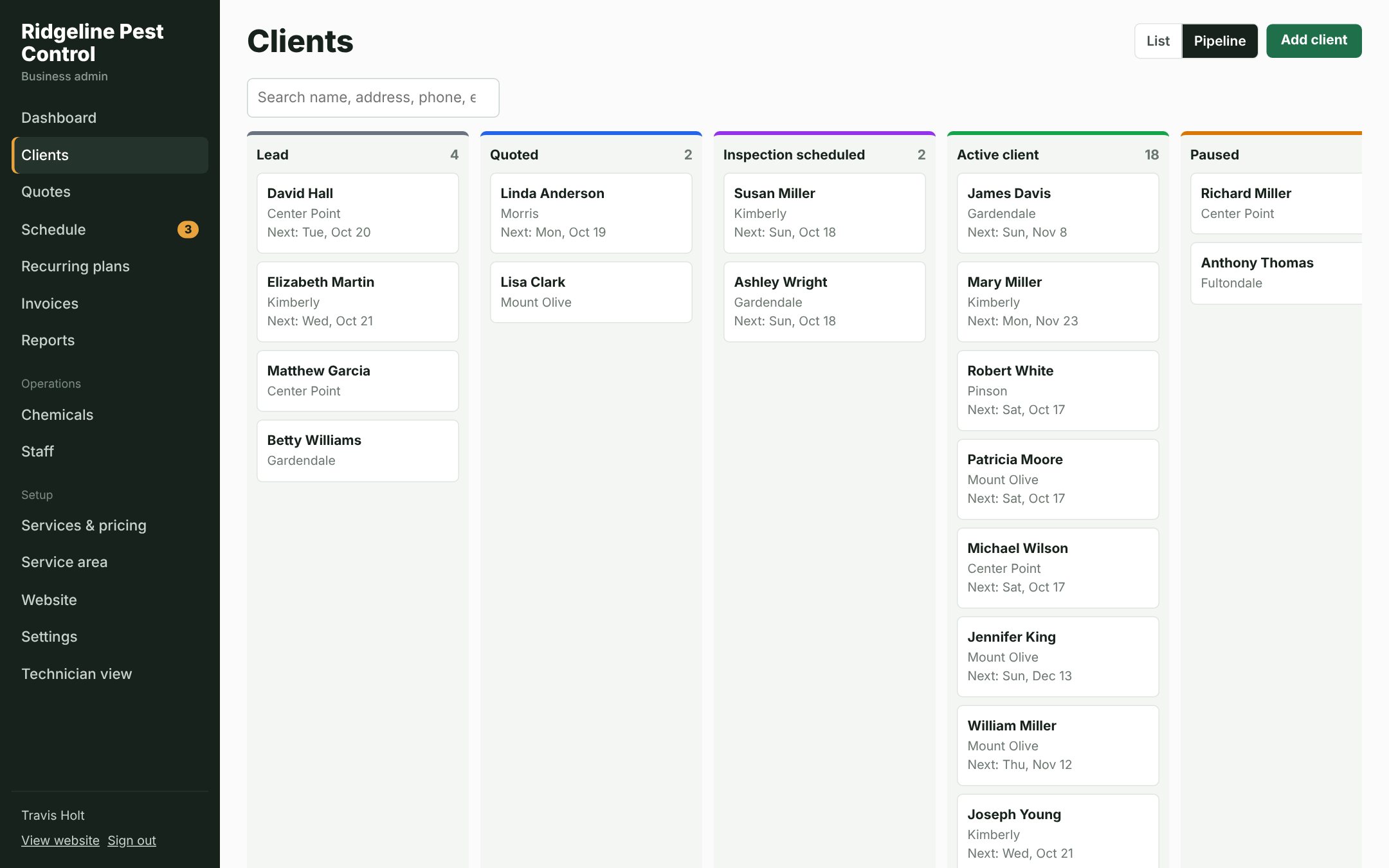Open Robert White's card
The height and width of the screenshot is (868, 1389).
point(1058,390)
